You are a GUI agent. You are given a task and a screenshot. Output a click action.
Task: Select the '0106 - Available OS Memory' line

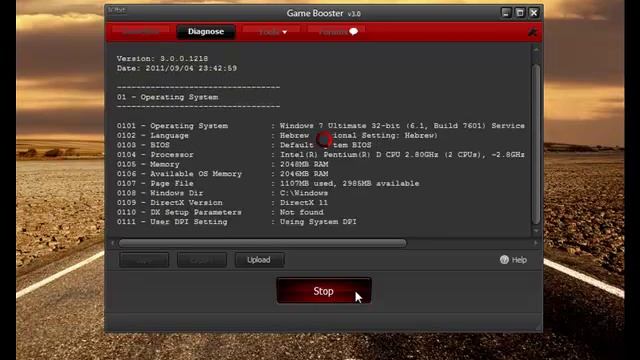(x=222, y=174)
